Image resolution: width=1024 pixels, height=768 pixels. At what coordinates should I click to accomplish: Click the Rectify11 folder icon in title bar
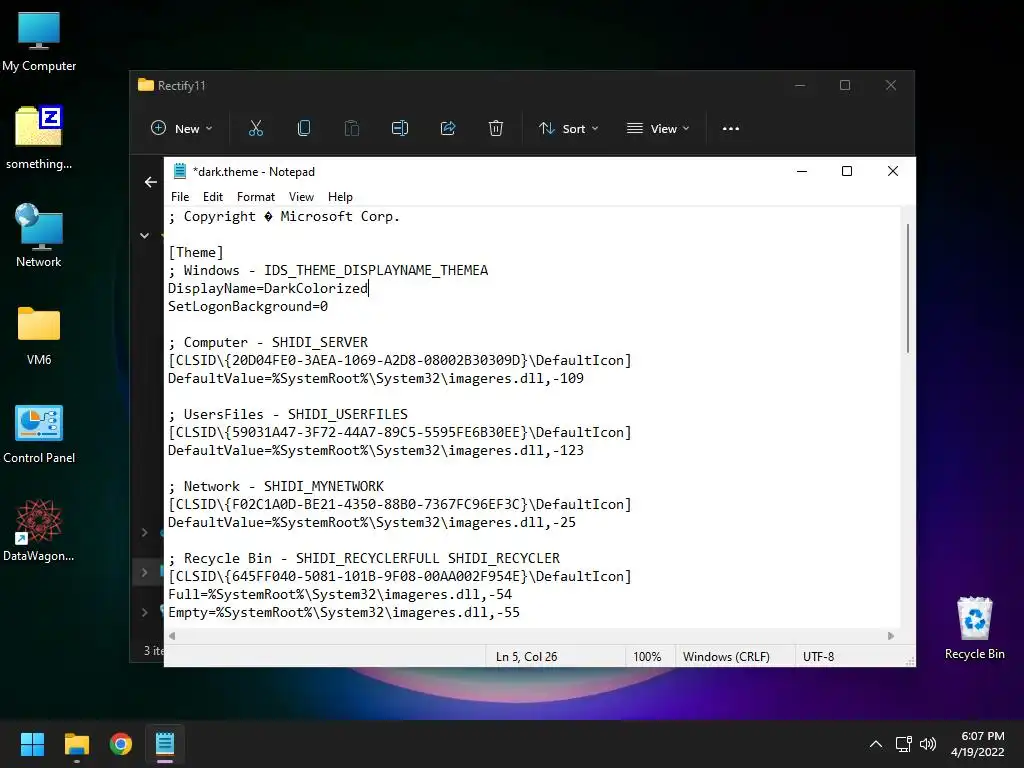(146, 85)
